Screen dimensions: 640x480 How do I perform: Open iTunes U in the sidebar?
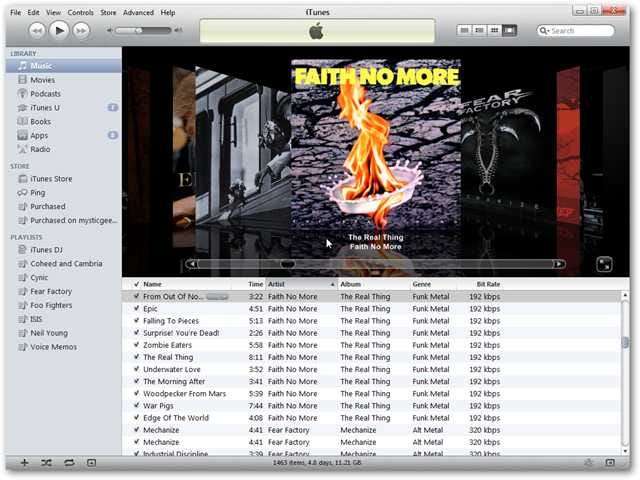click(64, 108)
